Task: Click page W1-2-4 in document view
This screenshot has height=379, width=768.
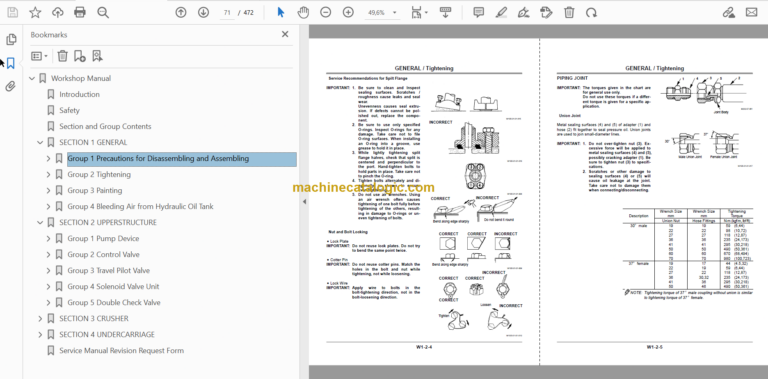Action: coord(424,201)
